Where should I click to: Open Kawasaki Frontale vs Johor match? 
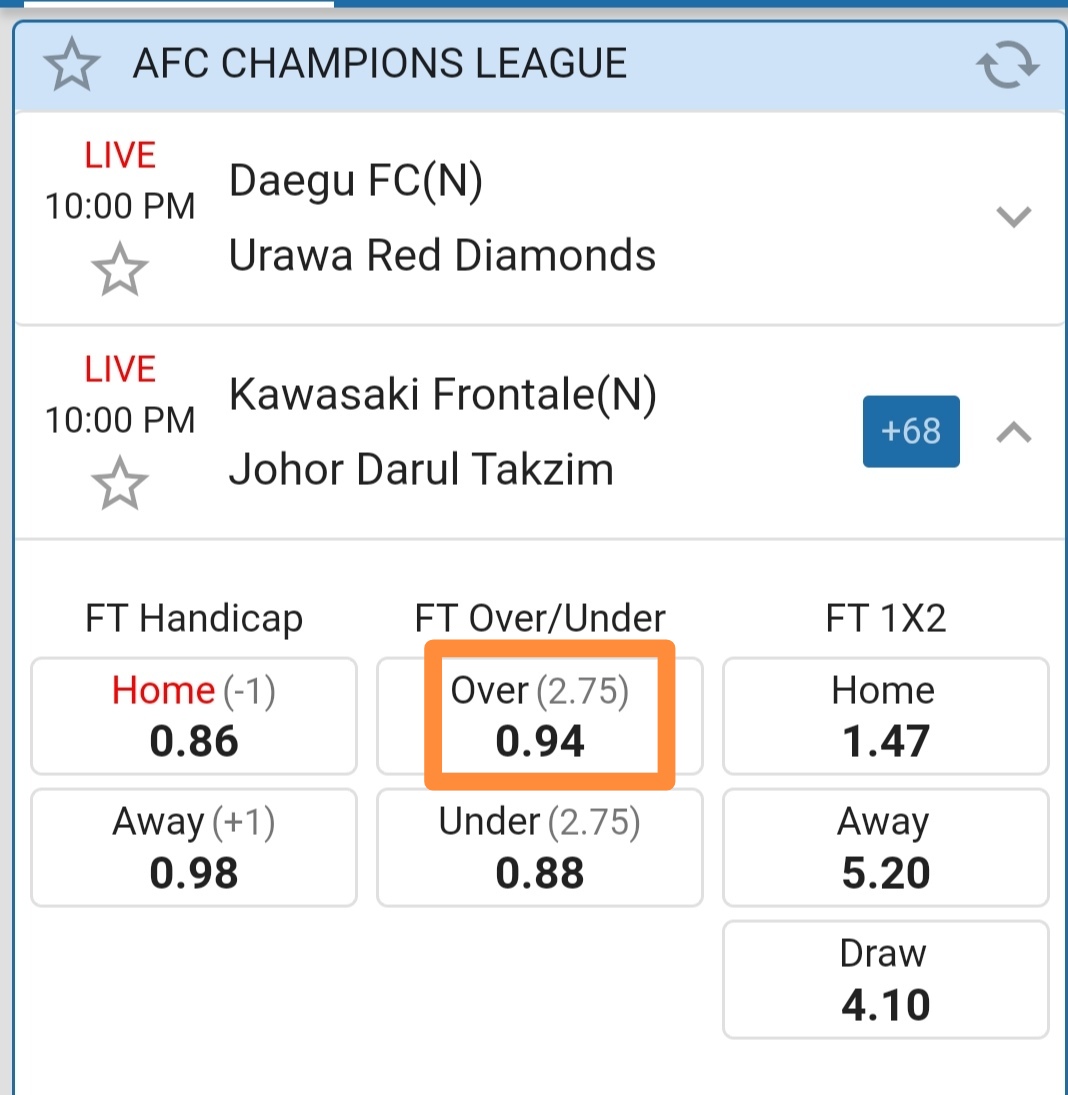442,432
